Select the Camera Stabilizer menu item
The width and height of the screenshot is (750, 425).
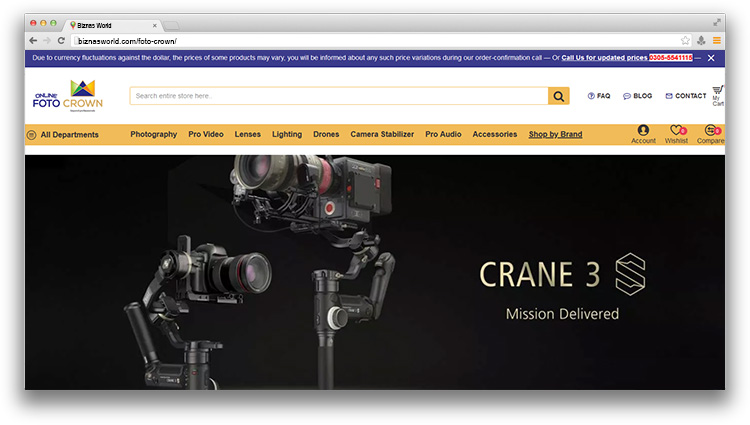(382, 134)
